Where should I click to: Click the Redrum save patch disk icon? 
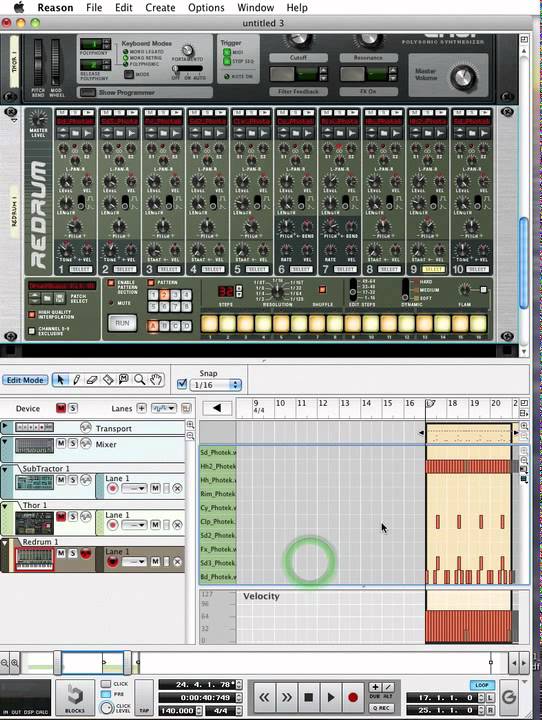coord(59,298)
